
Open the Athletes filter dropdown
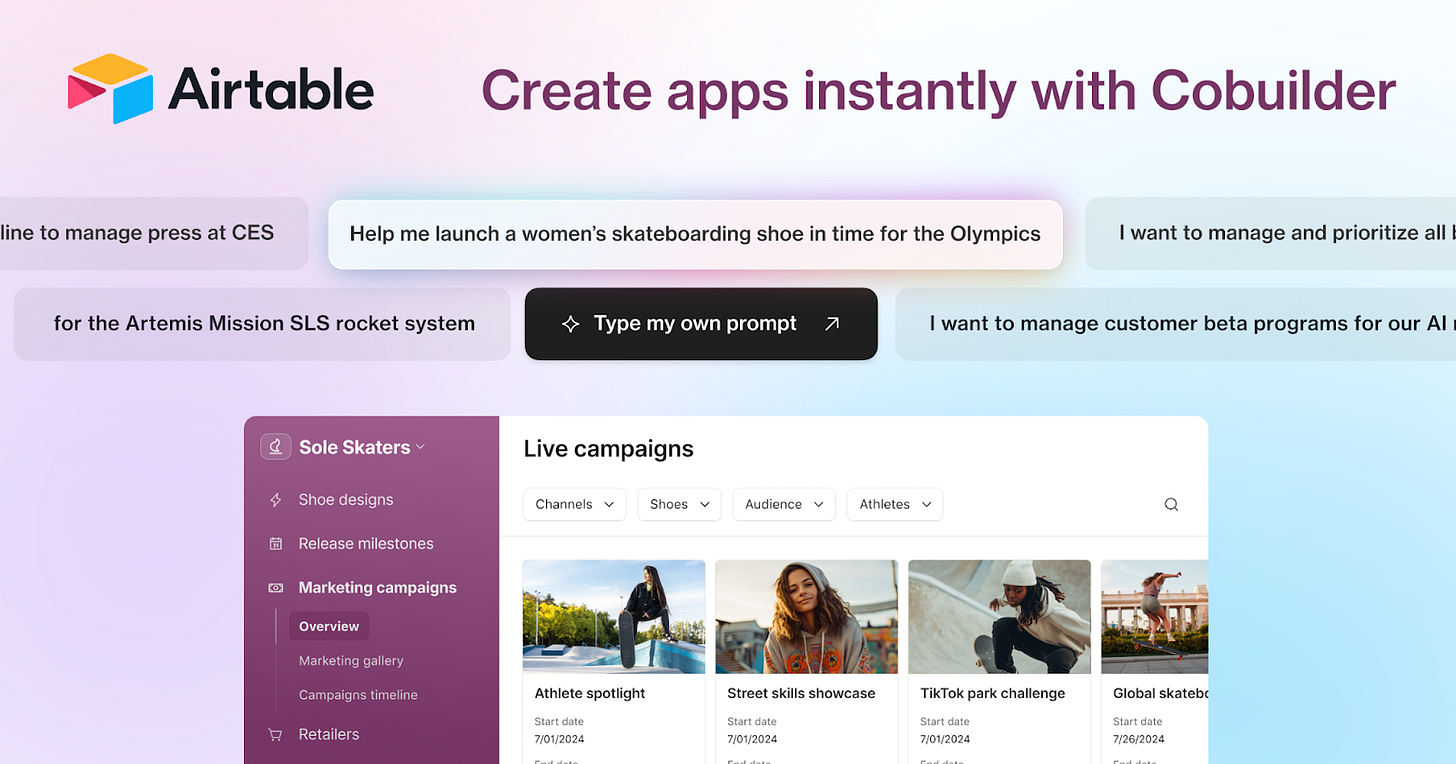click(x=895, y=504)
